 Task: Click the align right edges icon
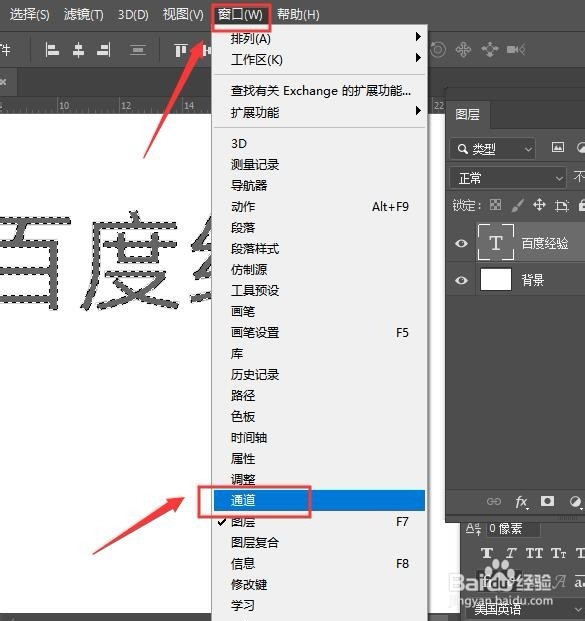[x=104, y=50]
